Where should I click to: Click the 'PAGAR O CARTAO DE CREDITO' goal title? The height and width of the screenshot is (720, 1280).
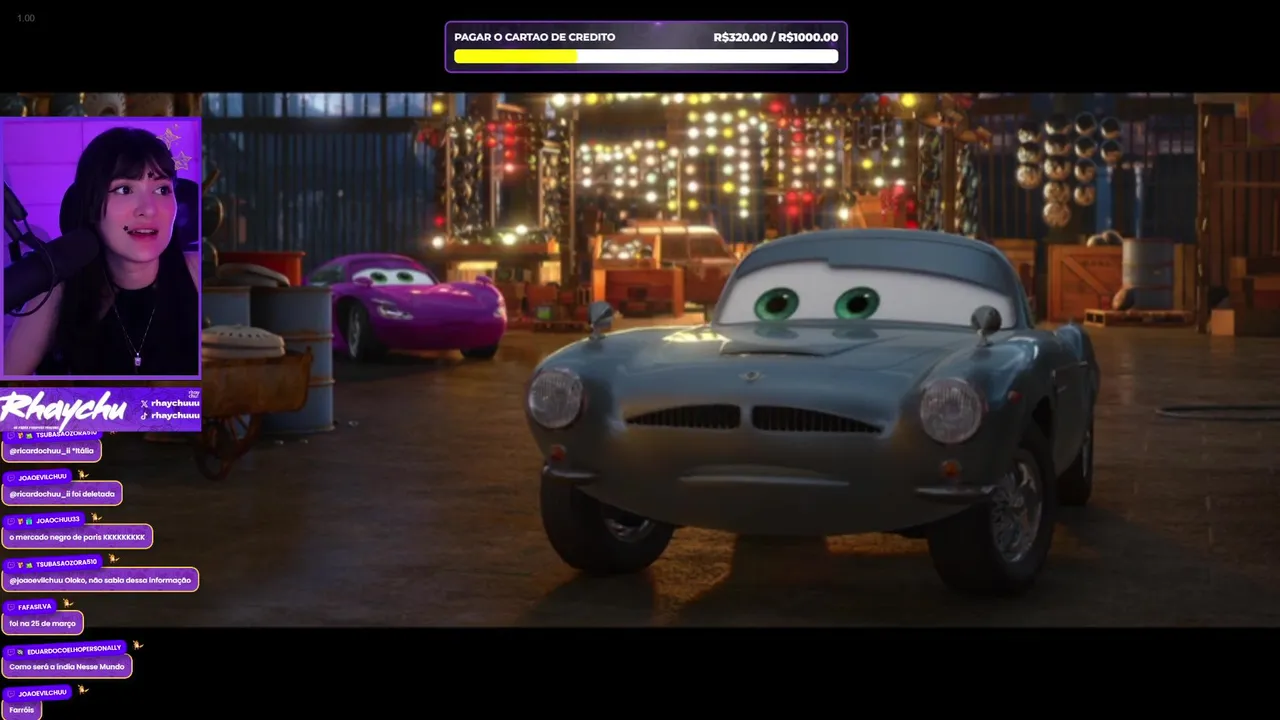pos(534,37)
